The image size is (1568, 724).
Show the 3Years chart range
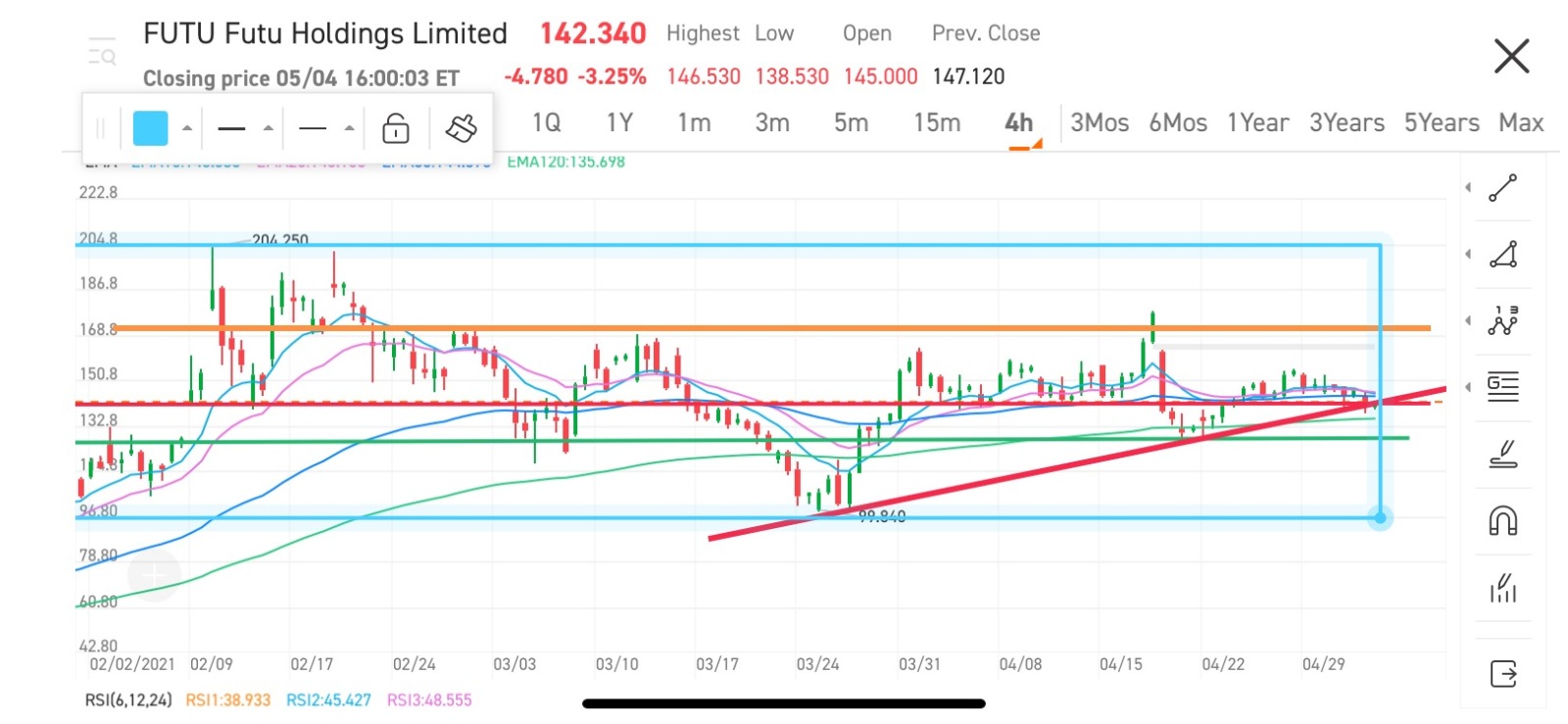[x=1347, y=122]
